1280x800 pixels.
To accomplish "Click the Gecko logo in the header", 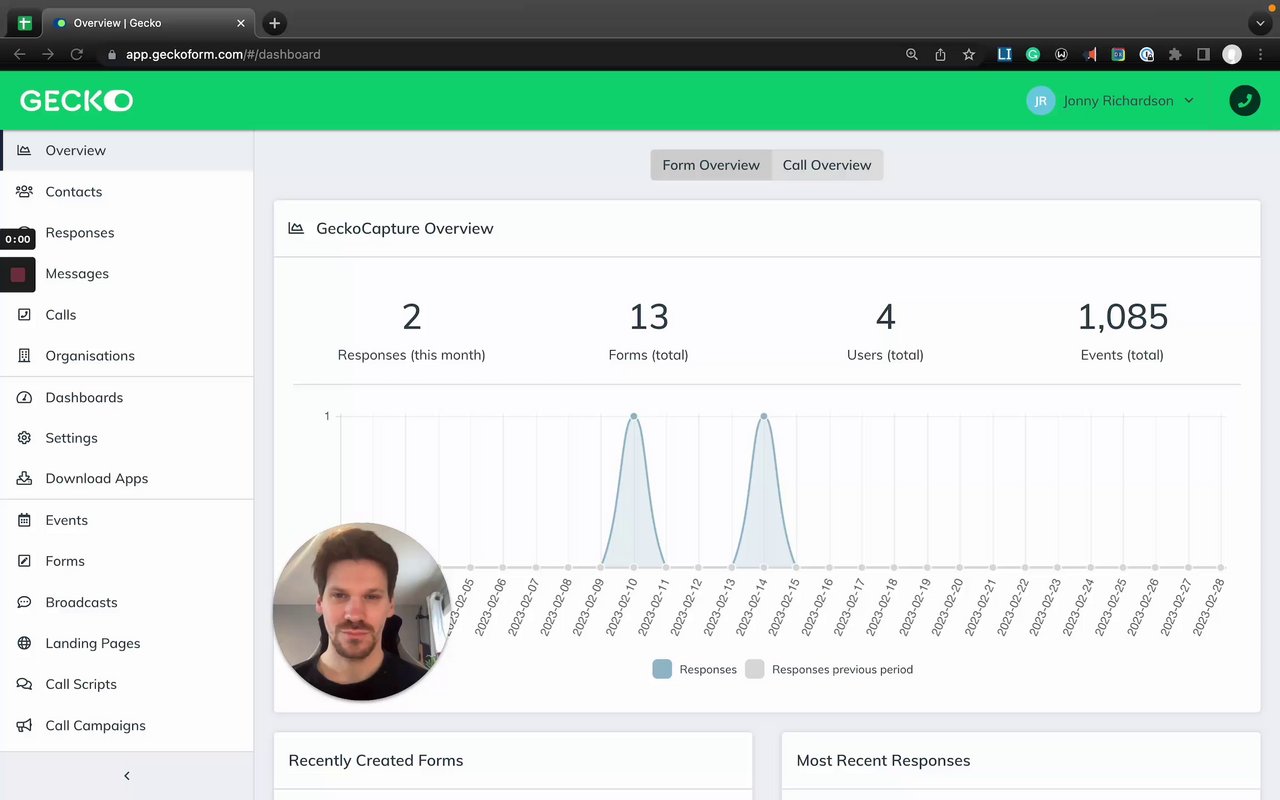I will (76, 100).
